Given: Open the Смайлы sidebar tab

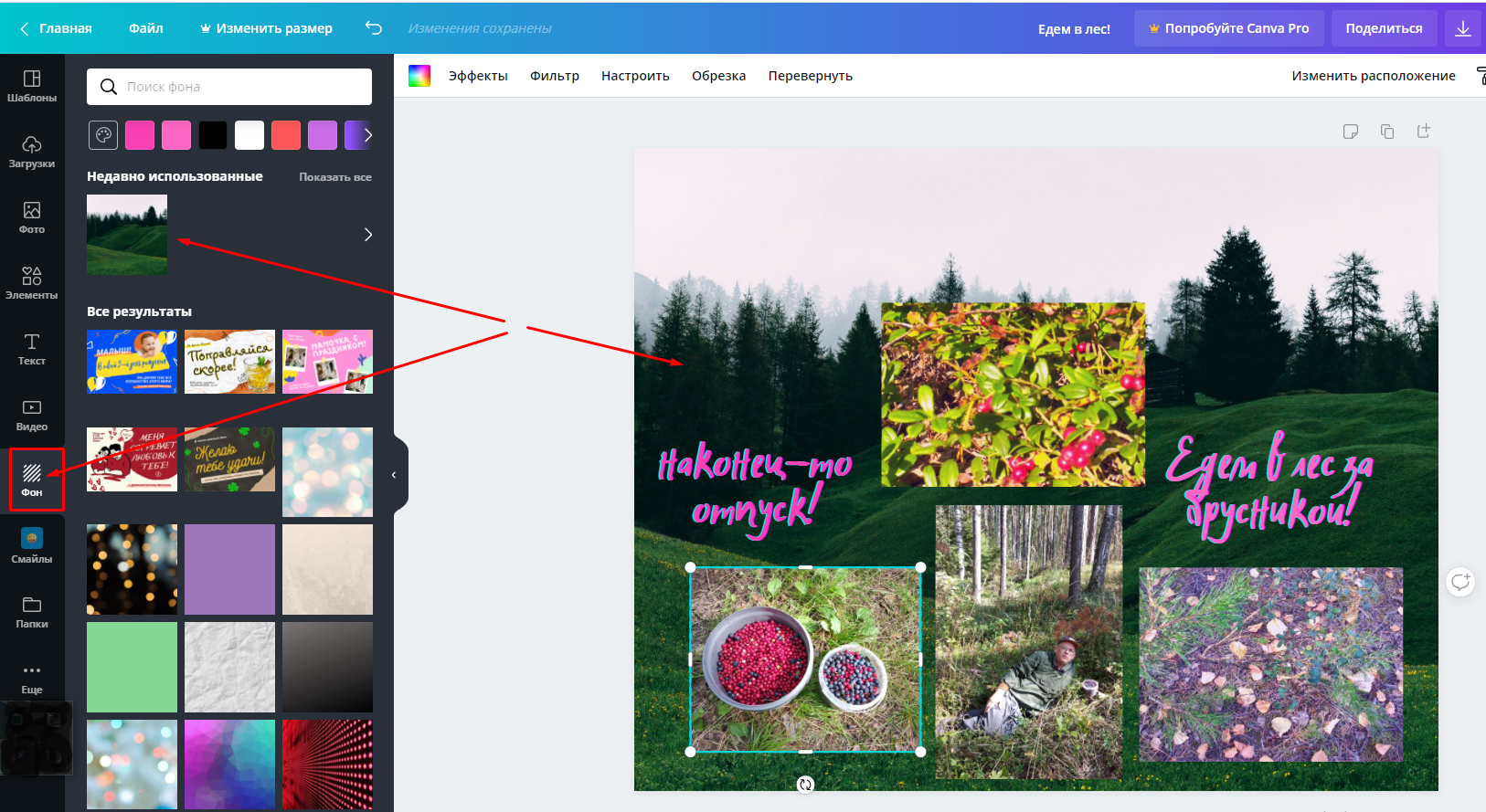Looking at the screenshot, I should click(32, 547).
